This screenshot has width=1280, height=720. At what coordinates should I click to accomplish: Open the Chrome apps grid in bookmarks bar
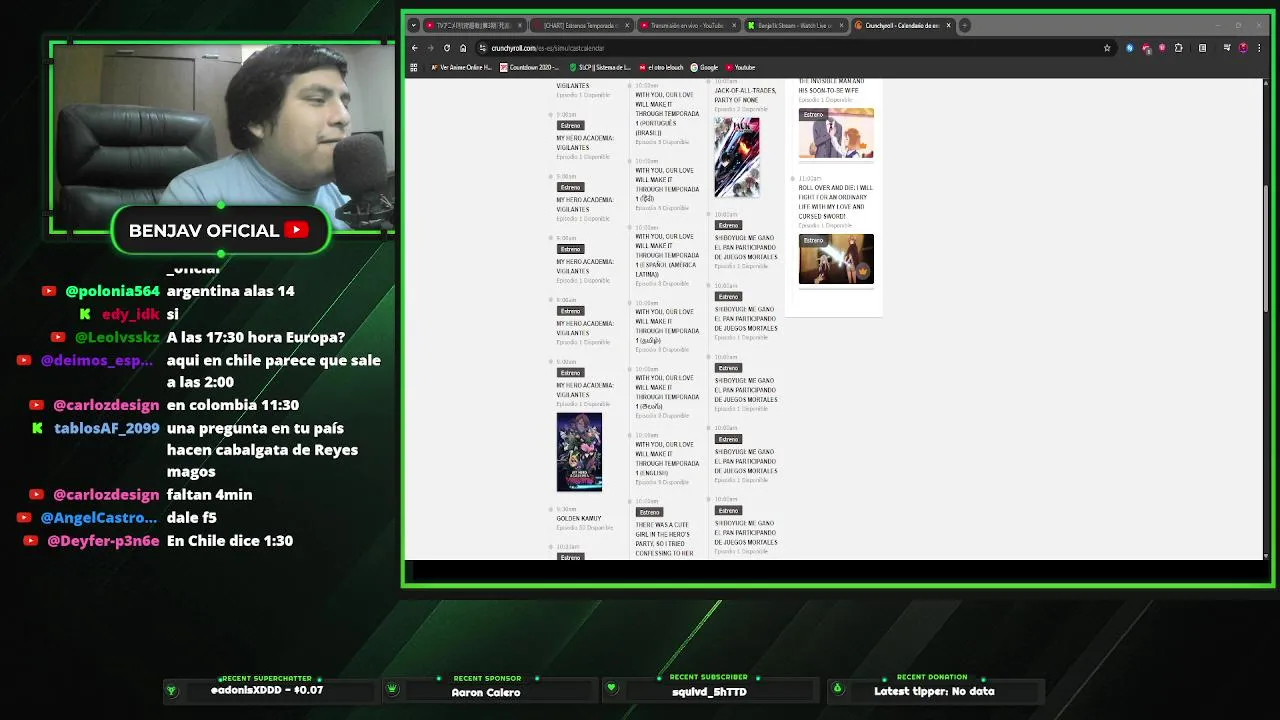point(414,67)
